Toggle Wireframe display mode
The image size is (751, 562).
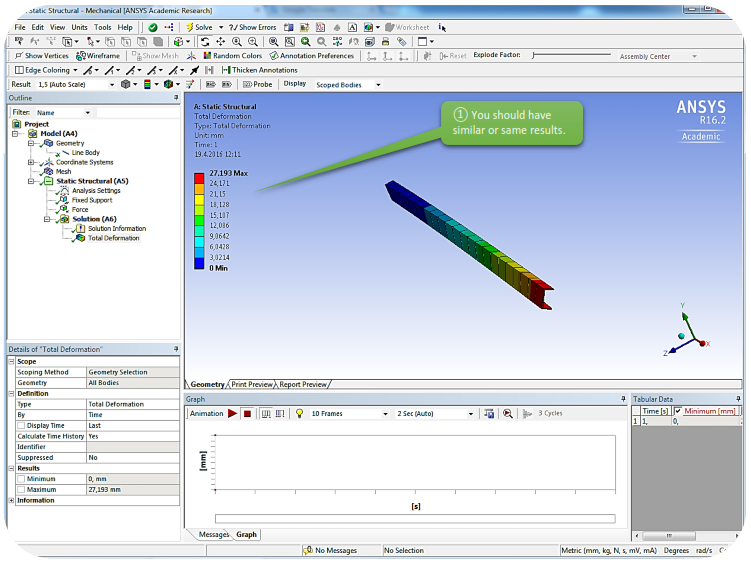[x=97, y=56]
